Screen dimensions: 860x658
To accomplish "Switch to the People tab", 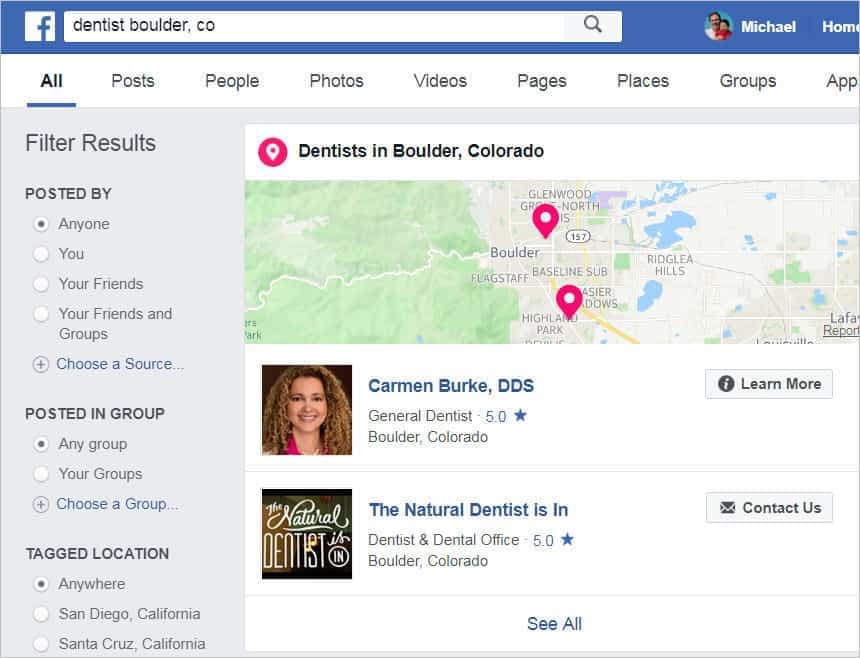I will (232, 81).
